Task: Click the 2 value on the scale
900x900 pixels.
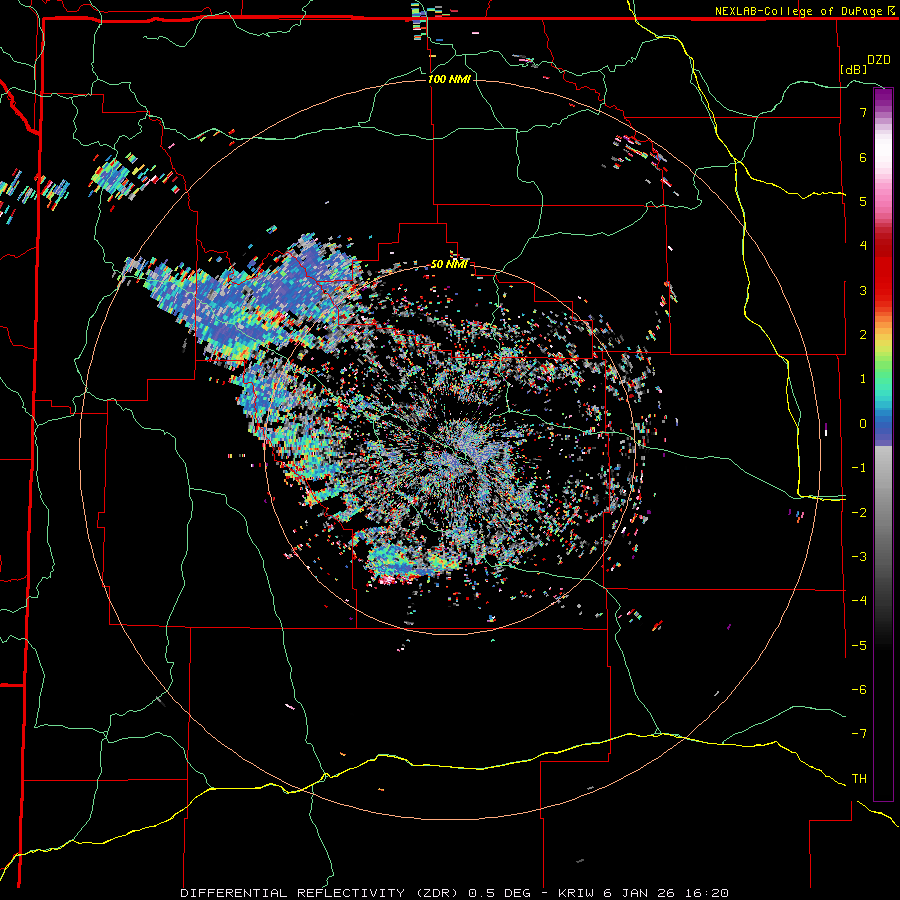Action: [863, 335]
